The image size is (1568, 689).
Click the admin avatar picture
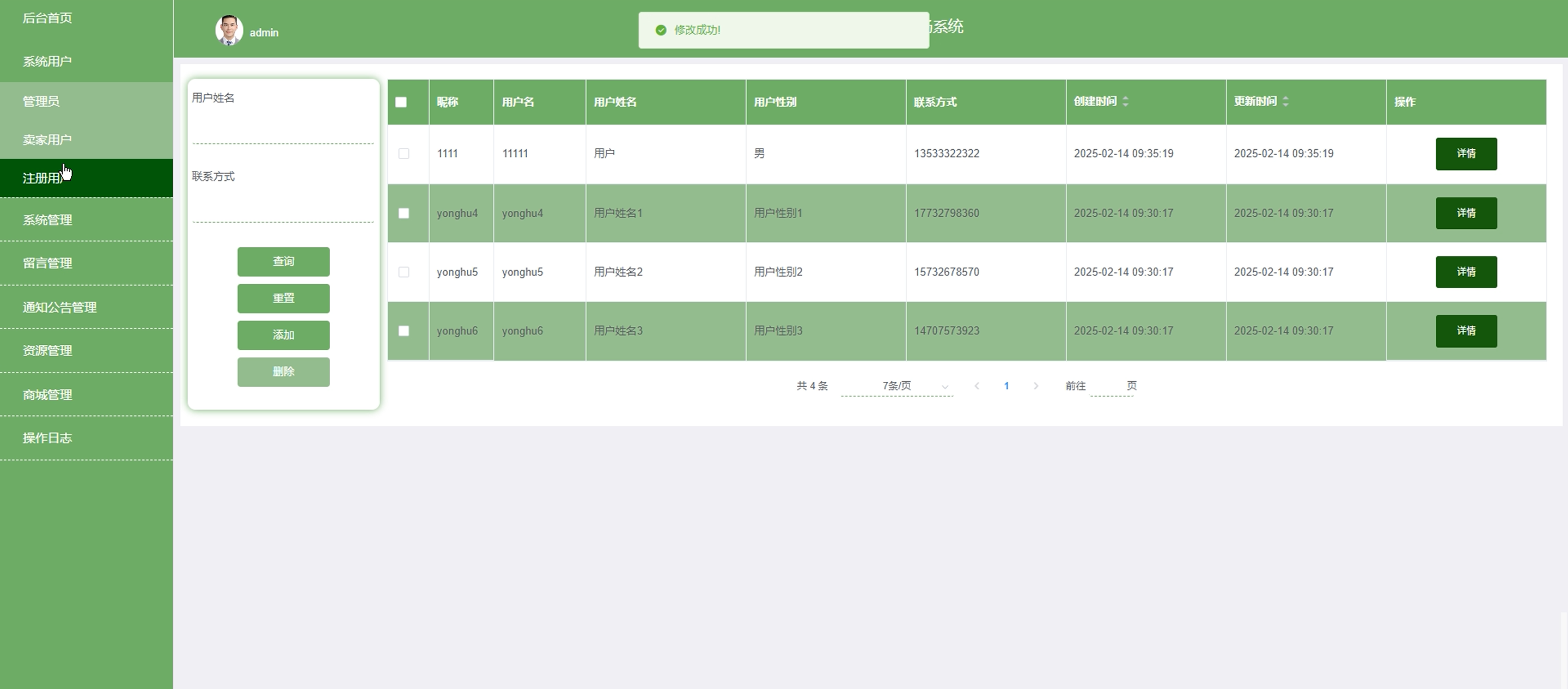[229, 31]
